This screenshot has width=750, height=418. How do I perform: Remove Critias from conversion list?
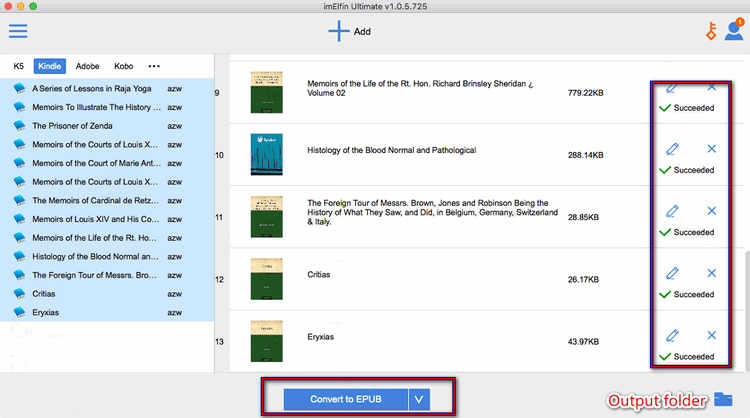point(712,273)
